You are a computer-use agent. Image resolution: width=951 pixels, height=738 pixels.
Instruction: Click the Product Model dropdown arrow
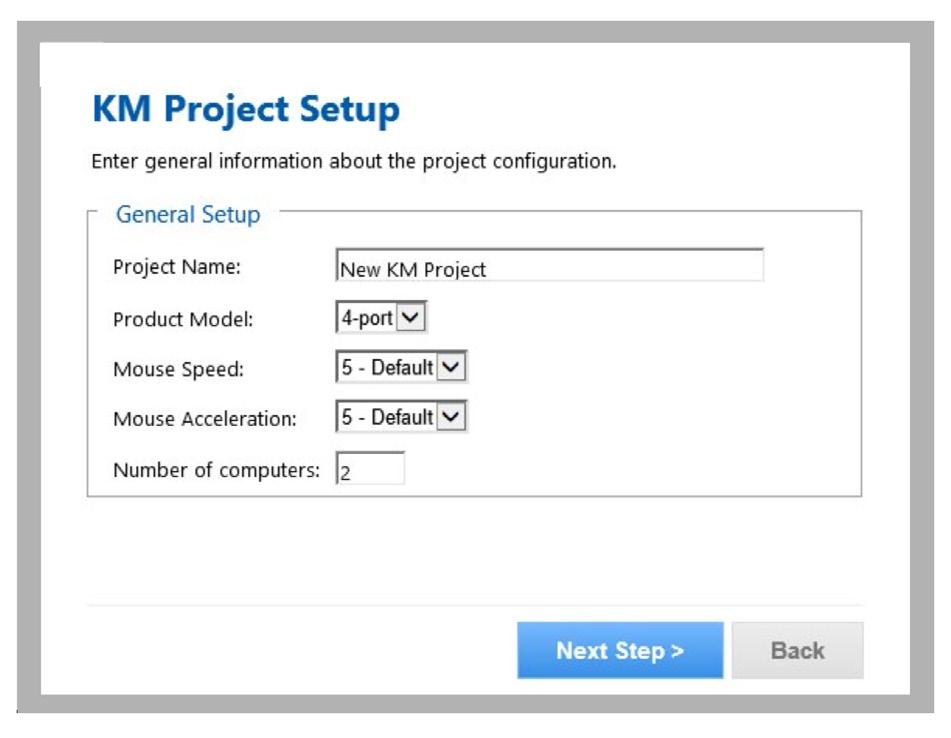(x=411, y=317)
